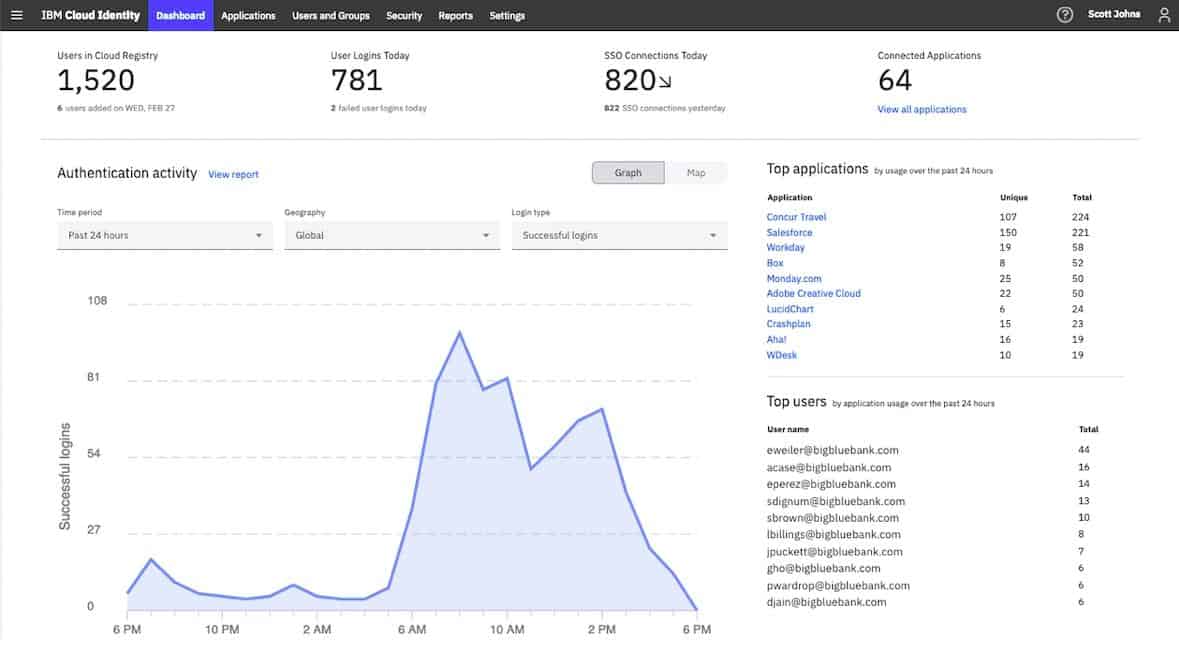
Task: Open the Adobe Creative Cloud link
Action: [814, 293]
